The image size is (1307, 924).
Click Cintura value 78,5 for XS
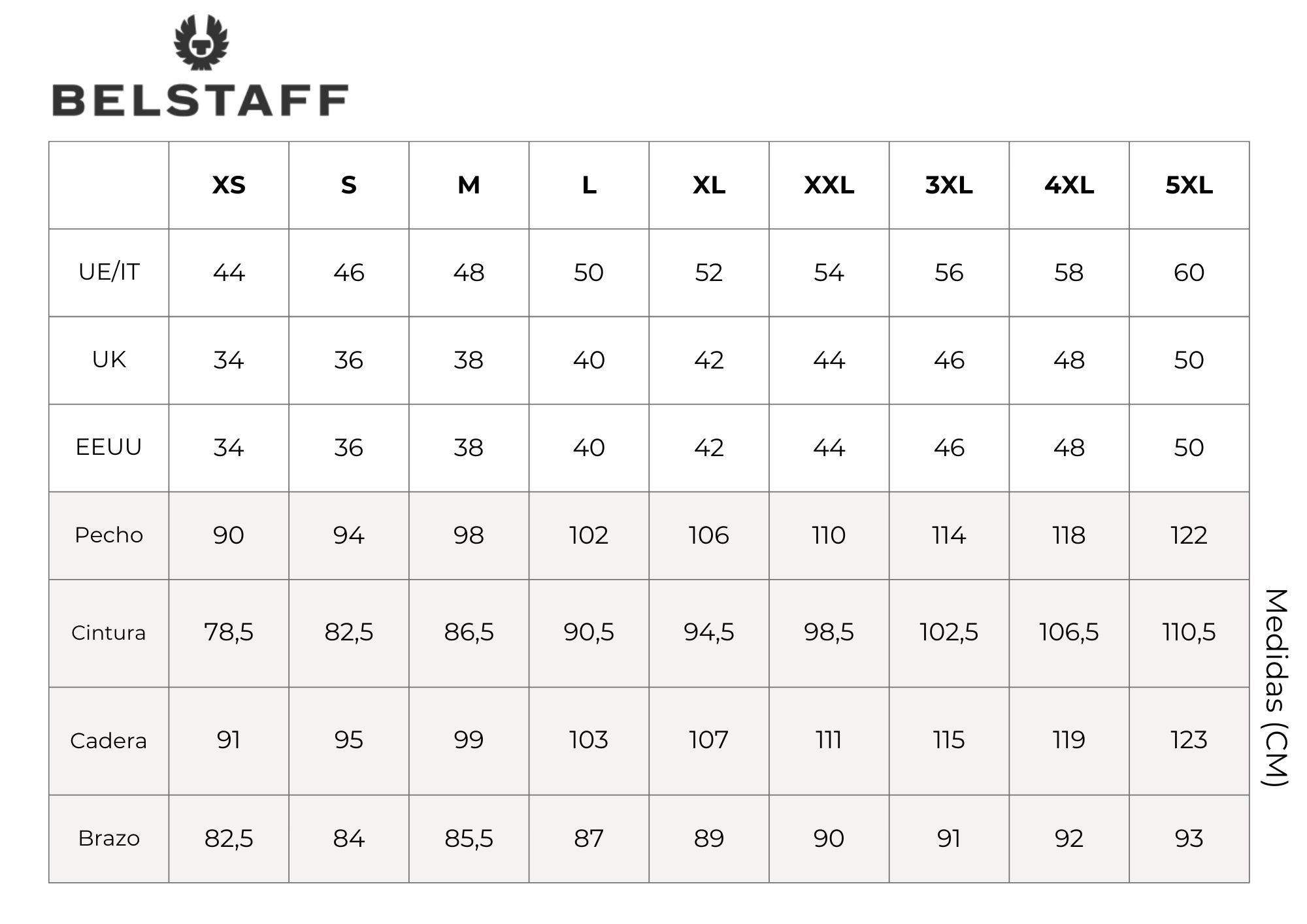pos(229,632)
